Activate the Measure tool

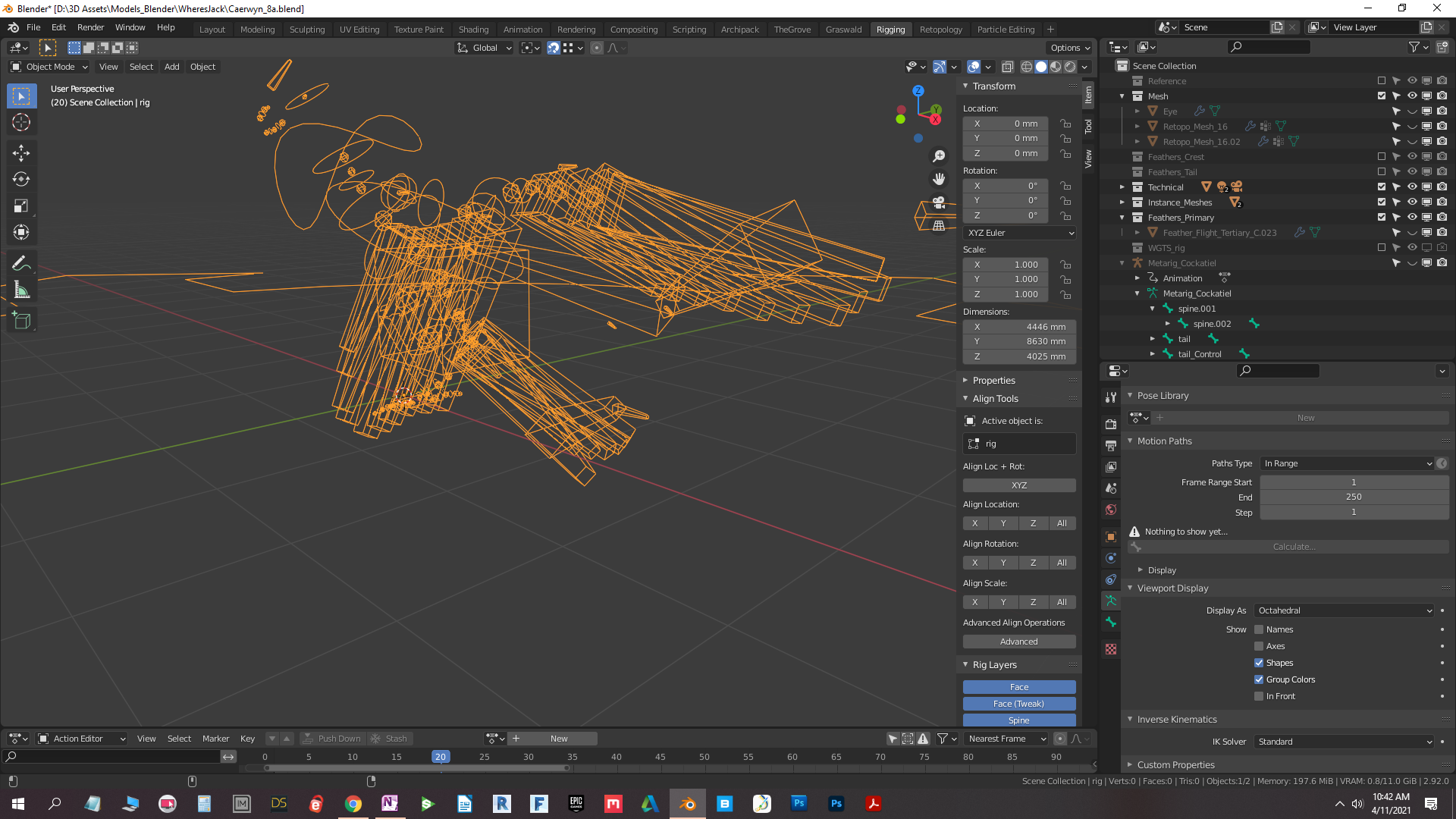20,289
